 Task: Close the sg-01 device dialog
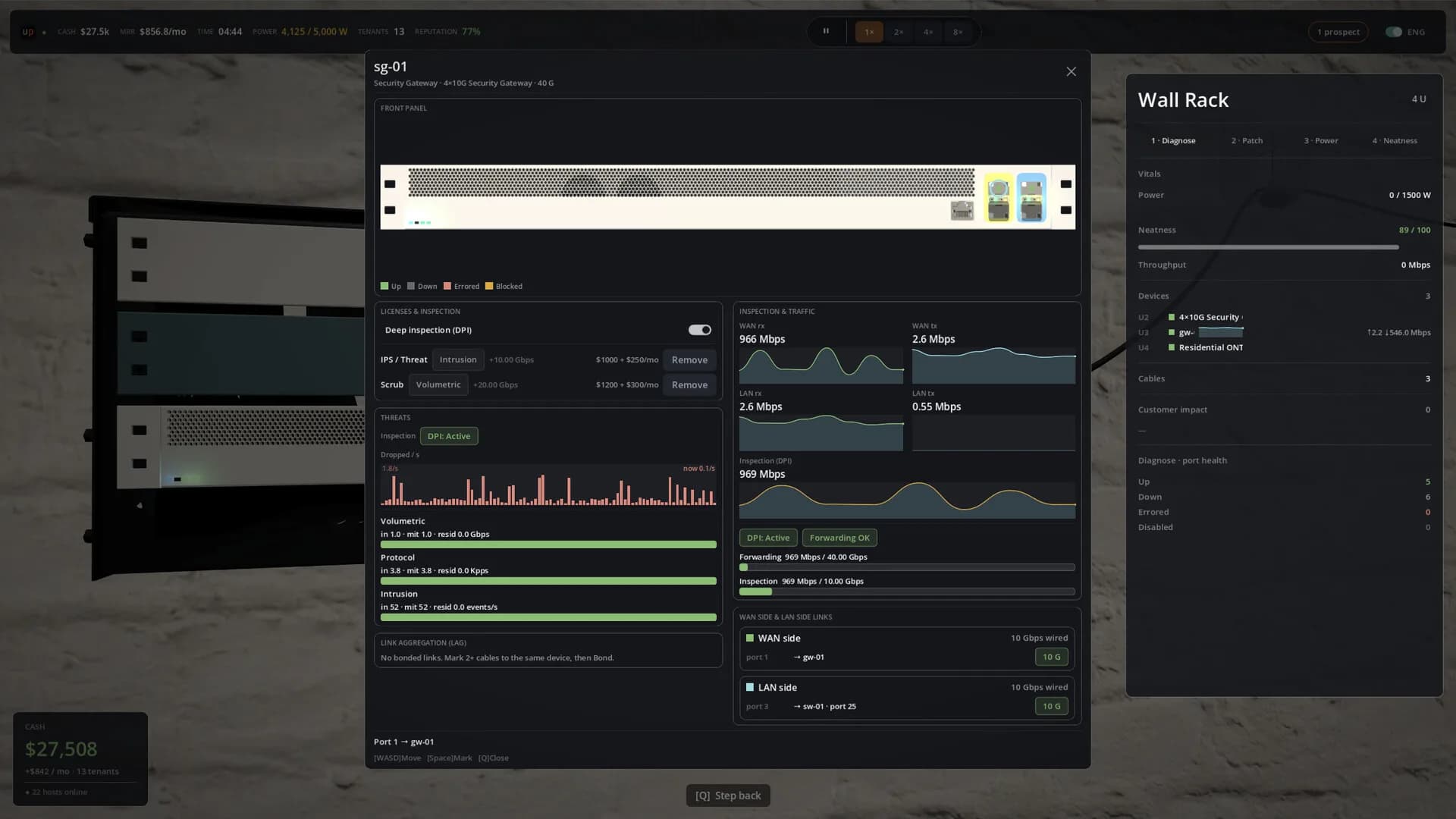(x=1071, y=71)
